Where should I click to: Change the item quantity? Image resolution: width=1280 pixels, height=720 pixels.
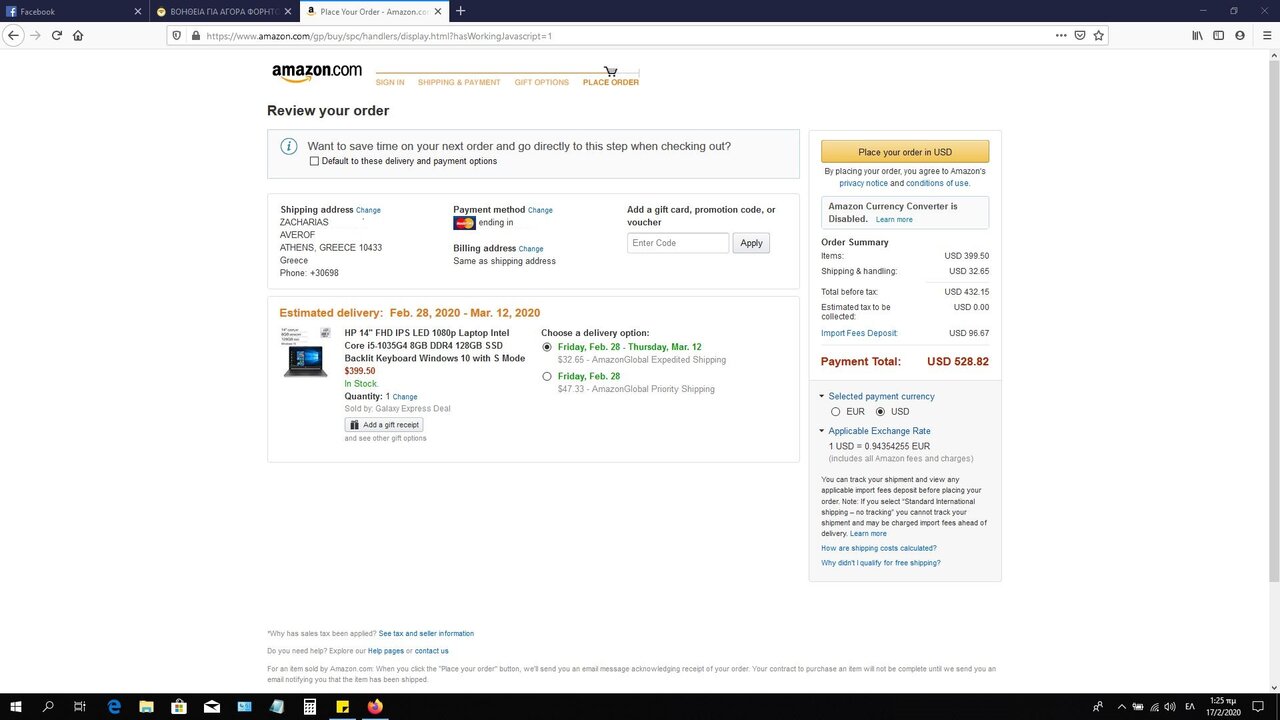(405, 397)
